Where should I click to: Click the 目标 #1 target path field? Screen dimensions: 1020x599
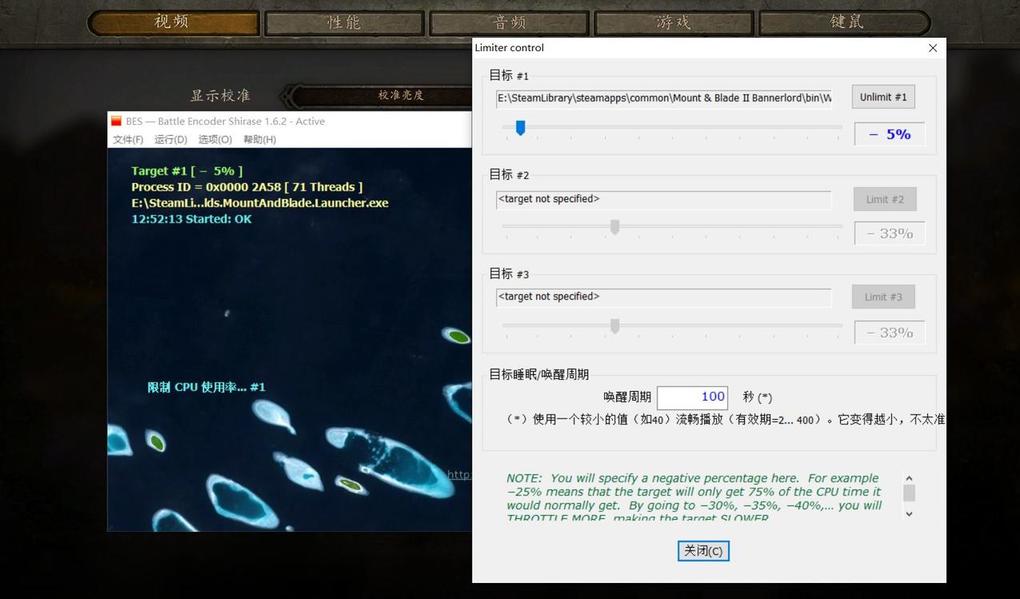click(664, 98)
